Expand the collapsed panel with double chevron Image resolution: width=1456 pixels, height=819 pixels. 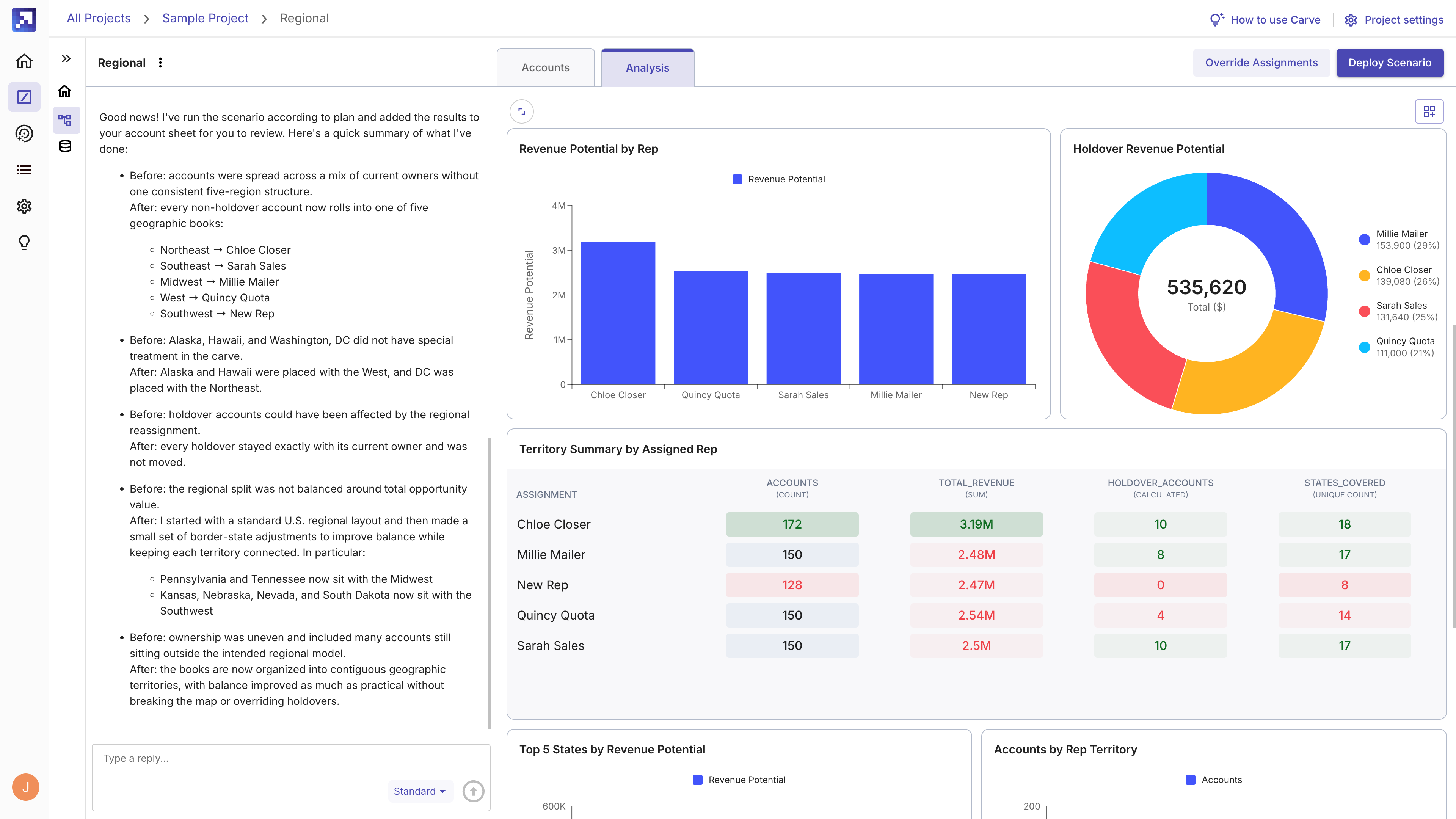click(x=66, y=58)
